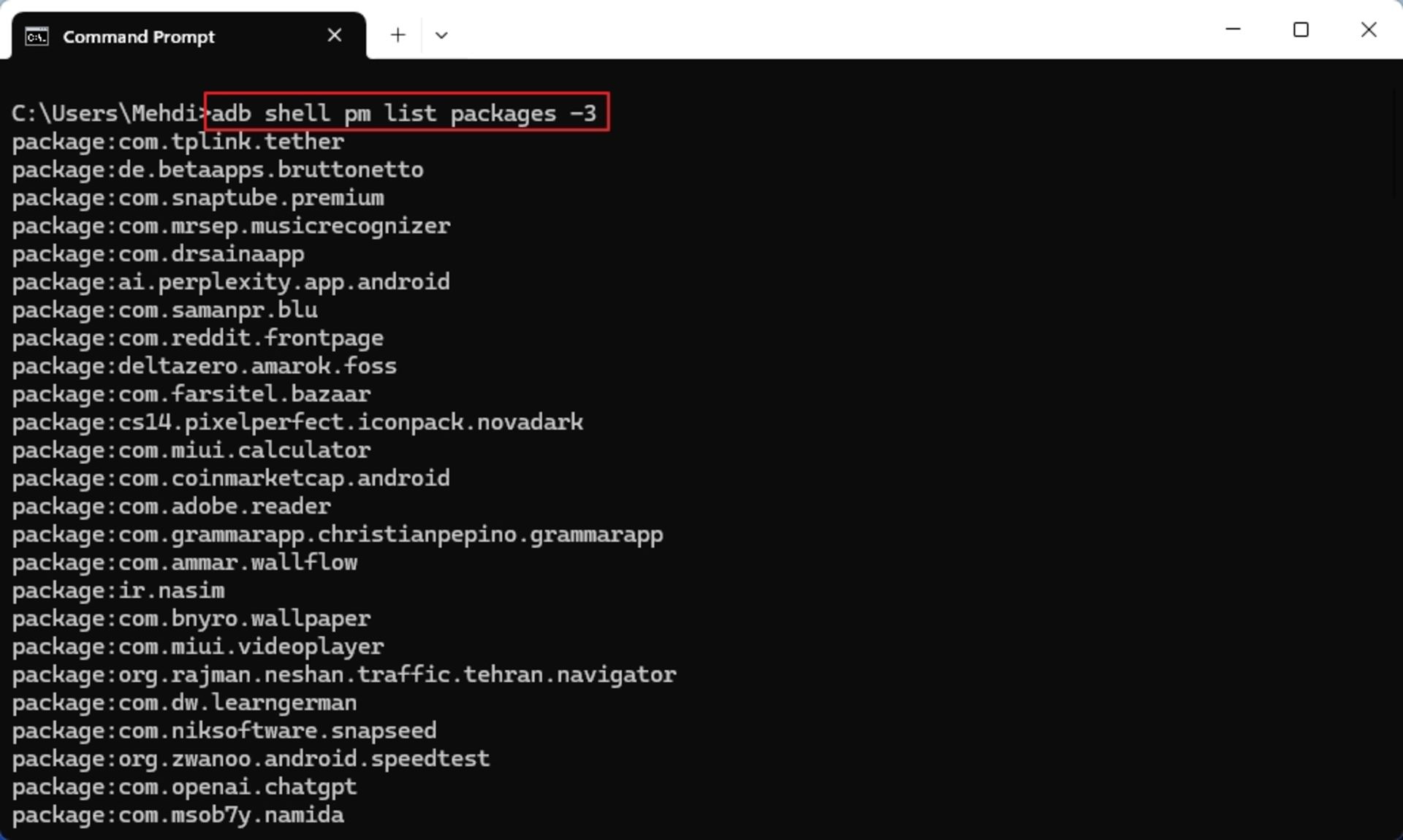
Task: Select the Command Prompt tab
Action: 189,36
